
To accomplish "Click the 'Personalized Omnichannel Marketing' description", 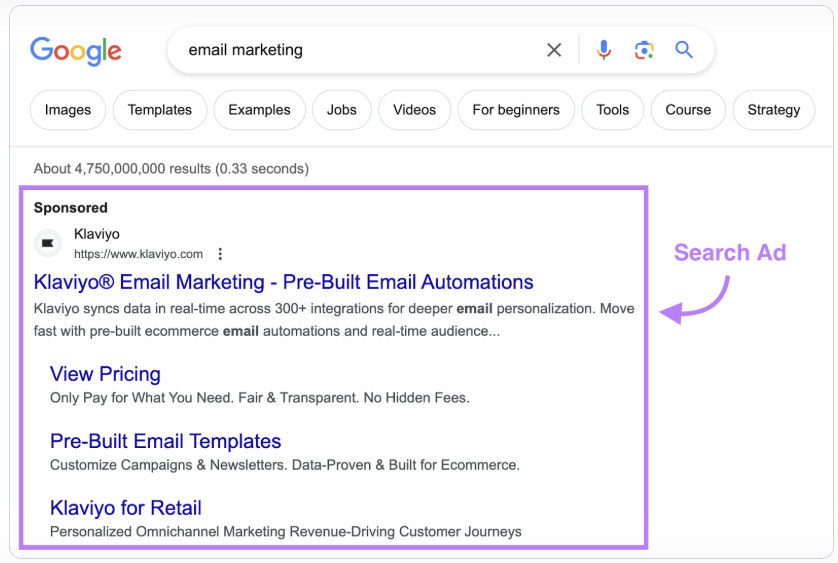I will (x=286, y=532).
